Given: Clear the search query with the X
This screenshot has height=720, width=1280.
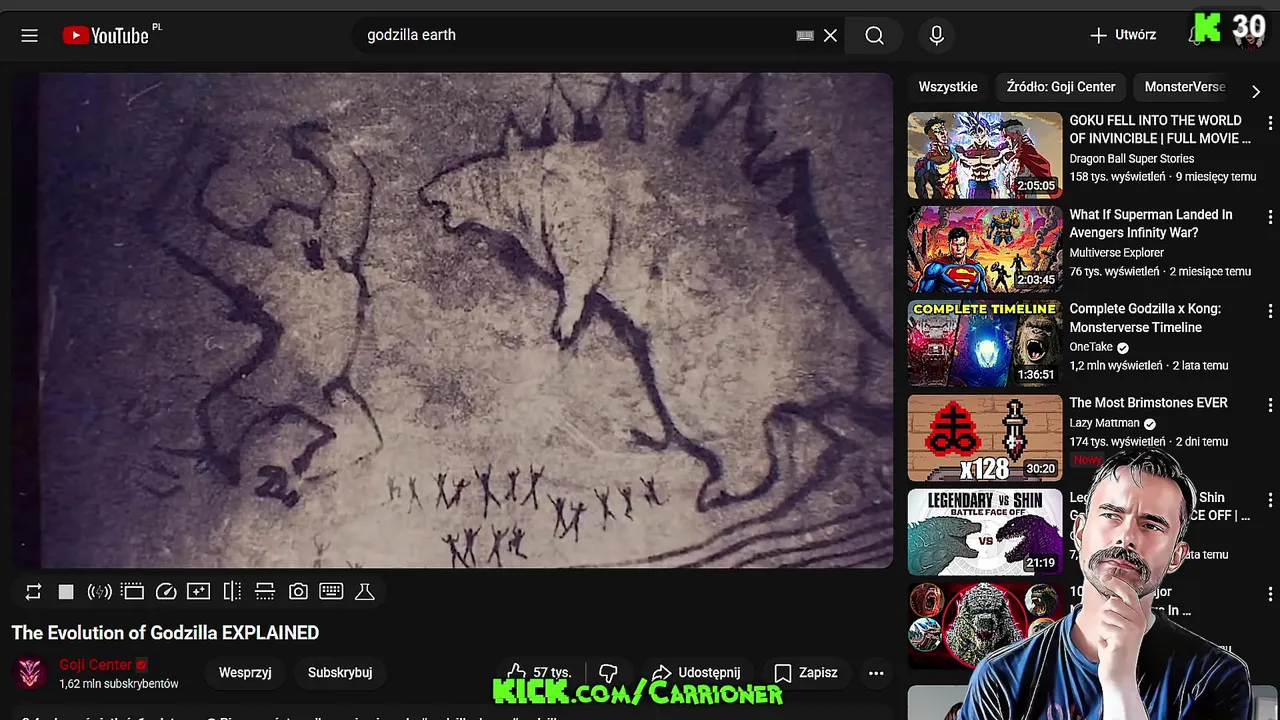Looking at the screenshot, I should (830, 35).
